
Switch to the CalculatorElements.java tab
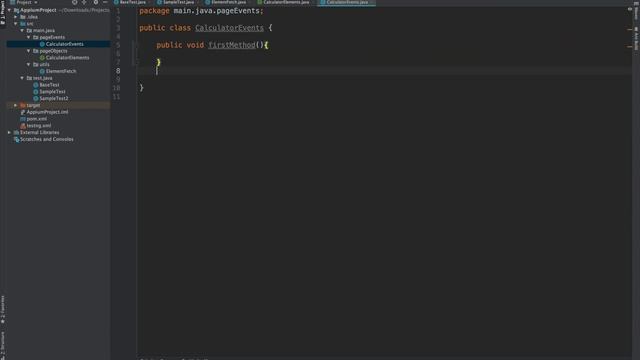(283, 2)
